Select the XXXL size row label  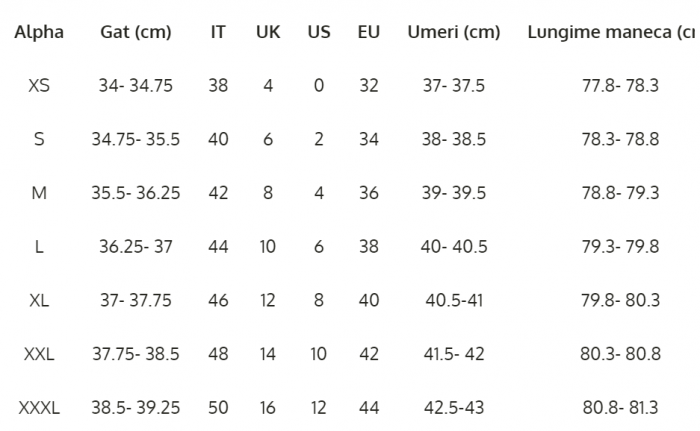pyautogui.click(x=39, y=407)
